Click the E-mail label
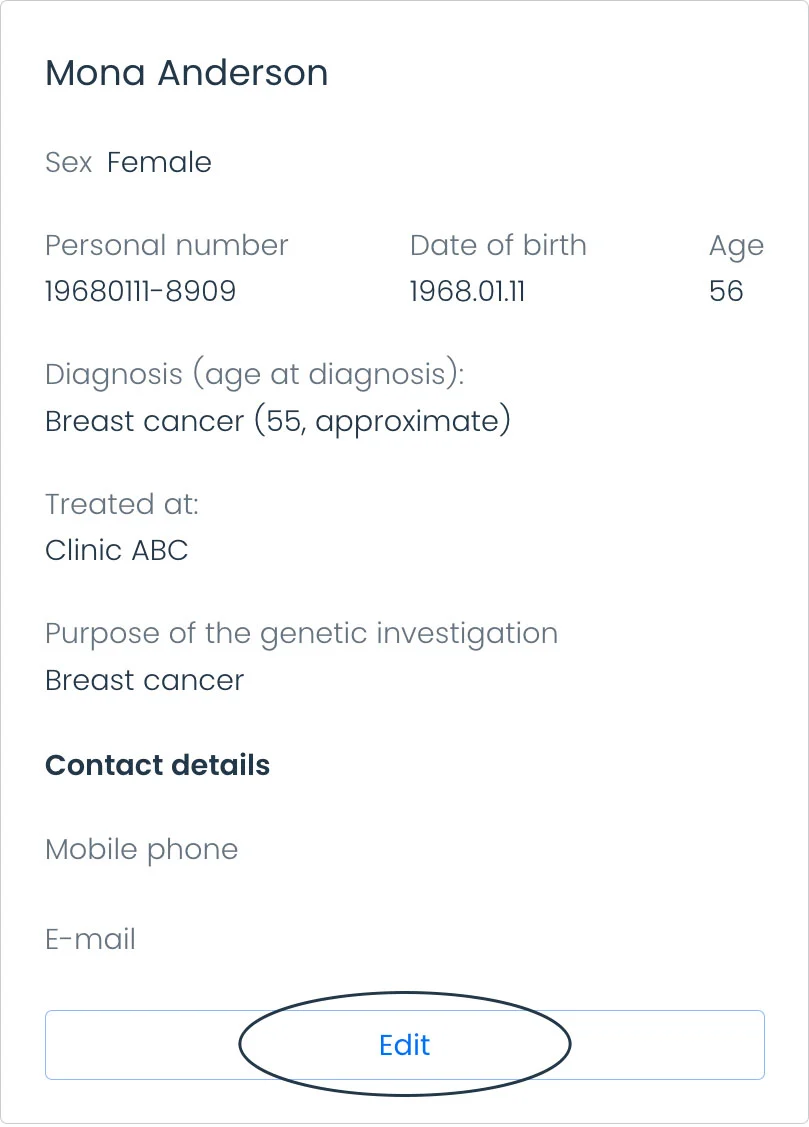The image size is (809, 1127). (91, 939)
